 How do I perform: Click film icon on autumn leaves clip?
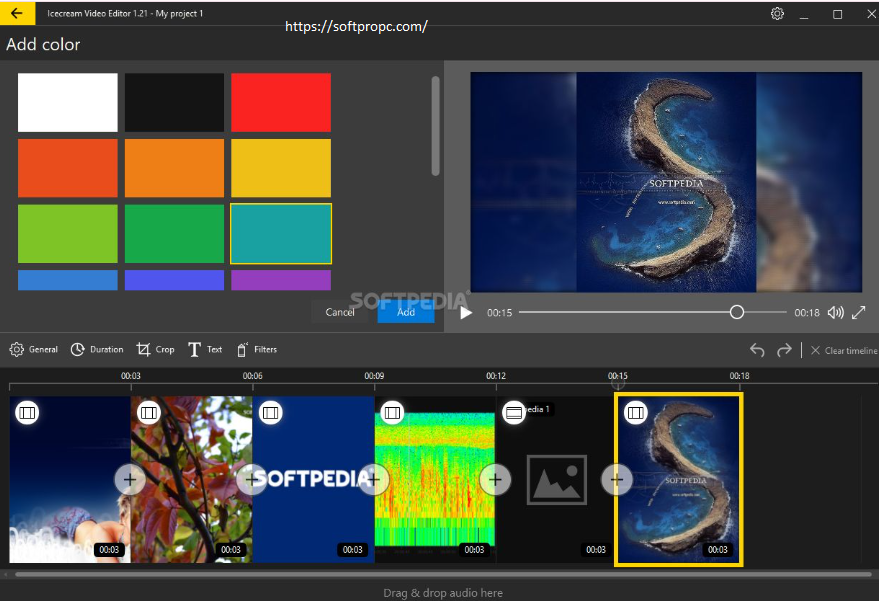149,413
